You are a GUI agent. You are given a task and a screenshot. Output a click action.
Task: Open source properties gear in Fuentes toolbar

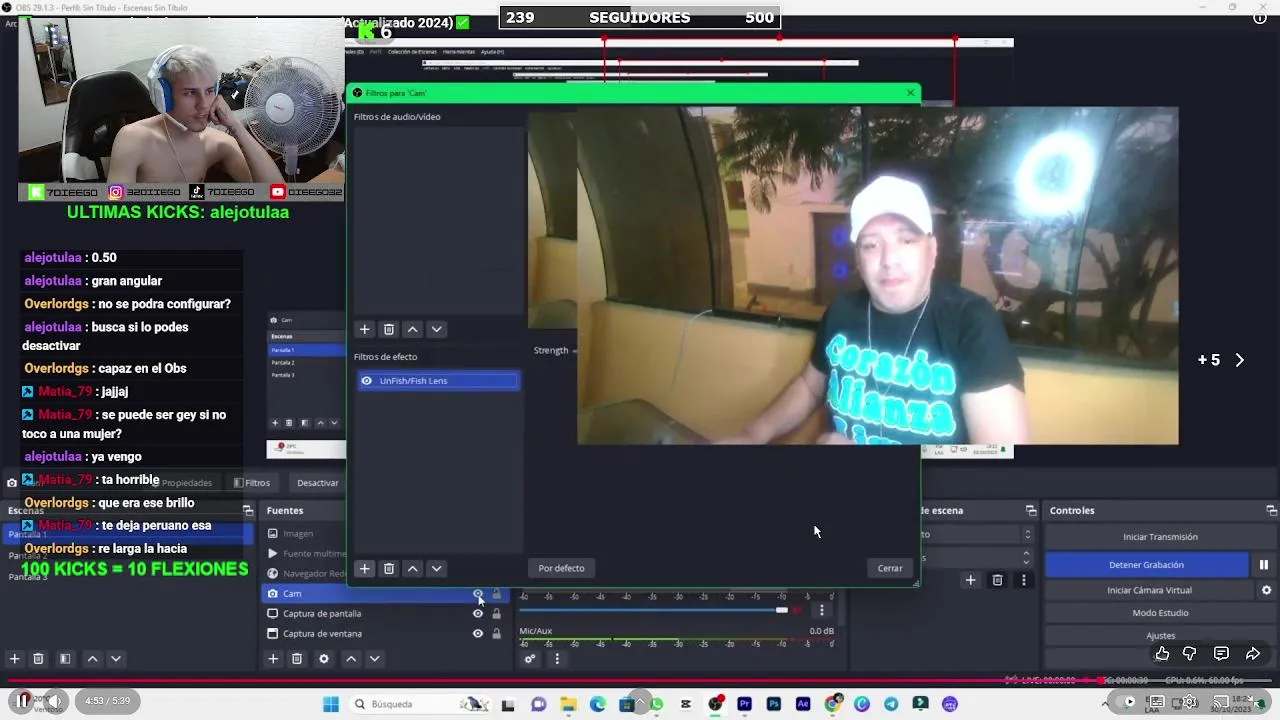[x=323, y=658]
